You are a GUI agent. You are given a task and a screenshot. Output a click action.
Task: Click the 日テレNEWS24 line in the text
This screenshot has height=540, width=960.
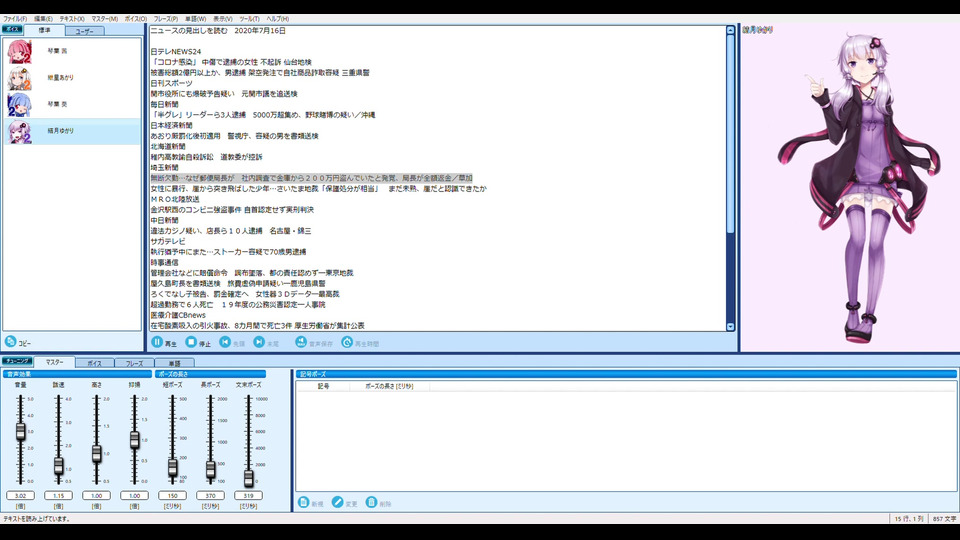click(176, 51)
